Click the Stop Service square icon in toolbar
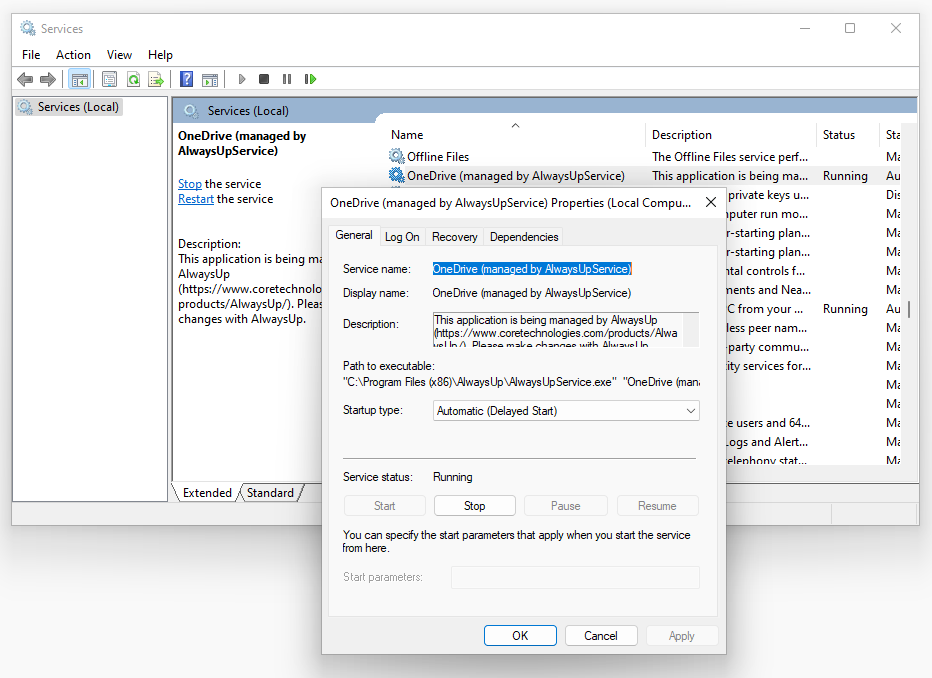This screenshot has height=678, width=932. pos(264,79)
